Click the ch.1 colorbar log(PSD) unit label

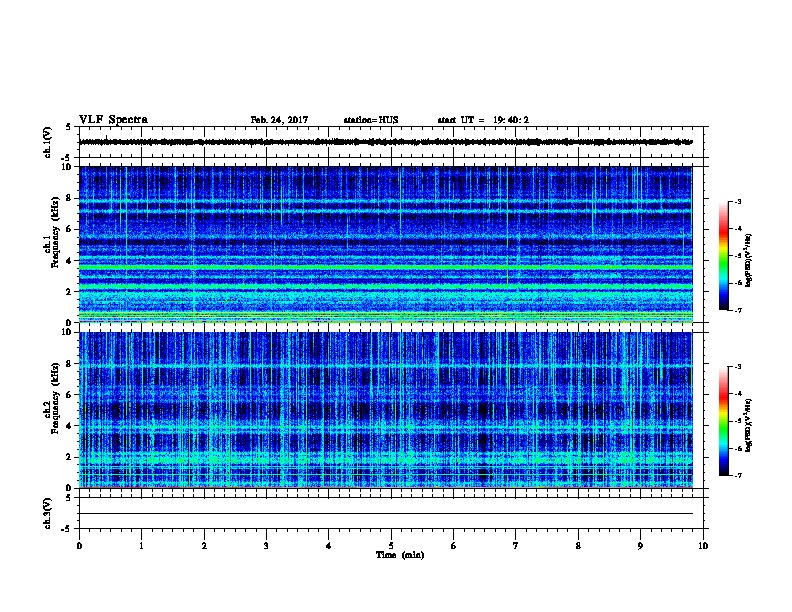tap(748, 260)
